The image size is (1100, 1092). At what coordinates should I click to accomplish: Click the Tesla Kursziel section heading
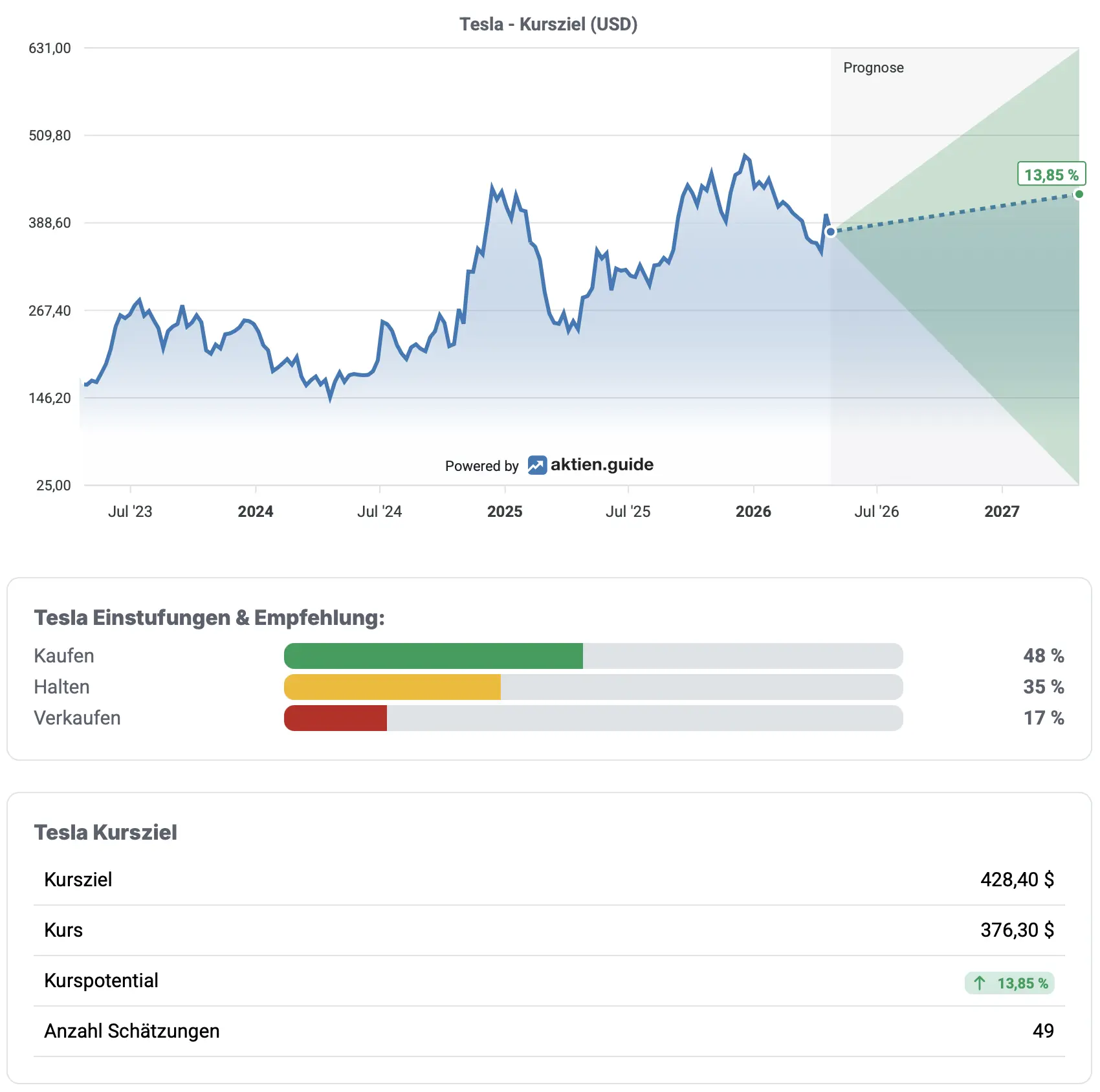point(105,833)
